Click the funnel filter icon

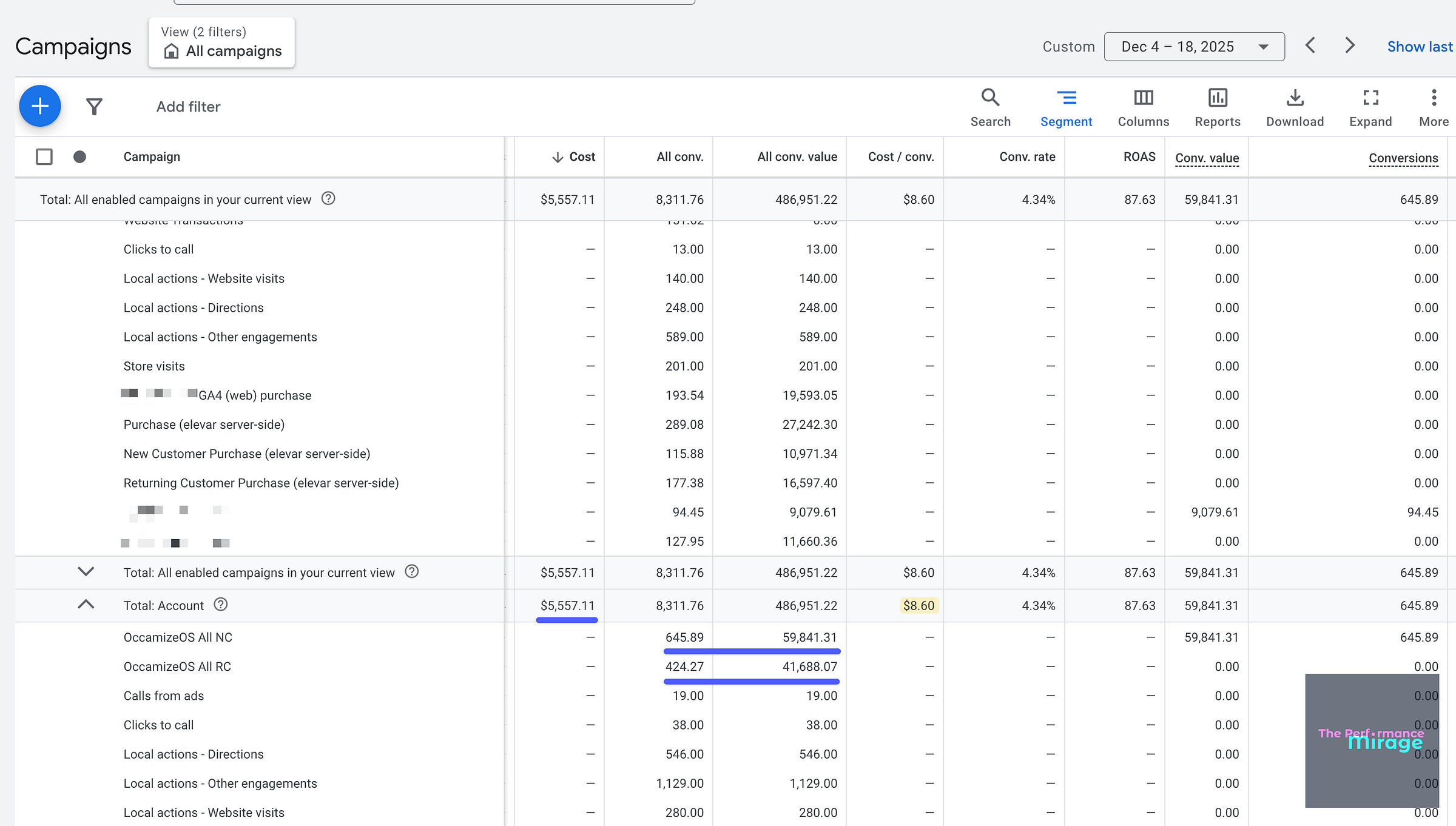coord(94,107)
